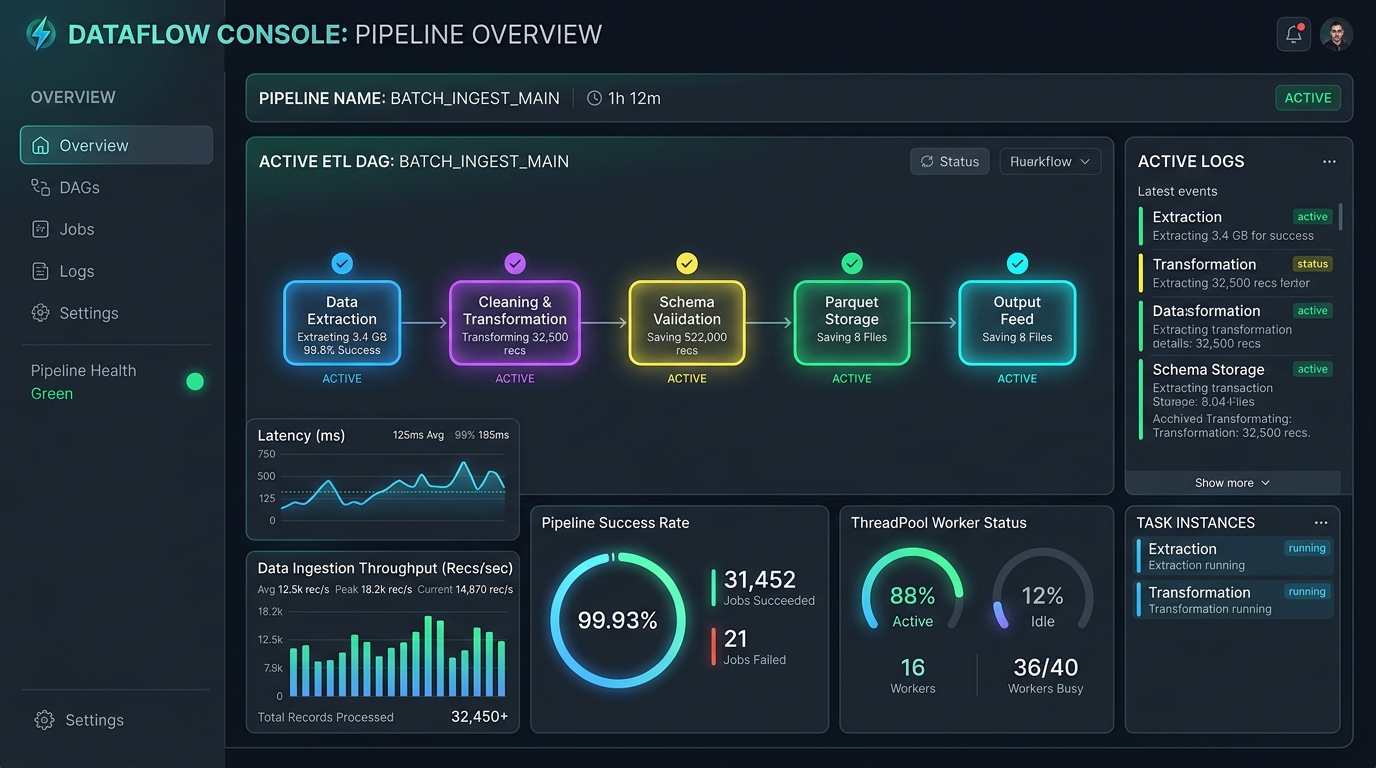Expand Show more in Active Logs
This screenshot has height=768, width=1376.
(1232, 483)
